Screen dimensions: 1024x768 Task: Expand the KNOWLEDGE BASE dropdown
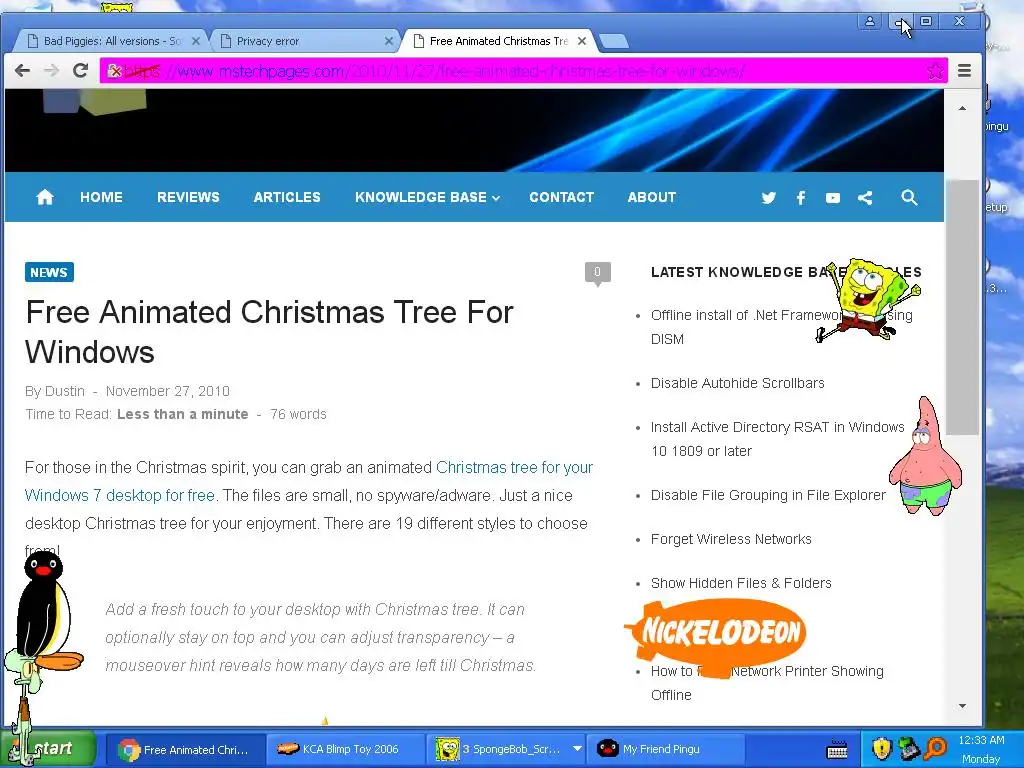(428, 197)
